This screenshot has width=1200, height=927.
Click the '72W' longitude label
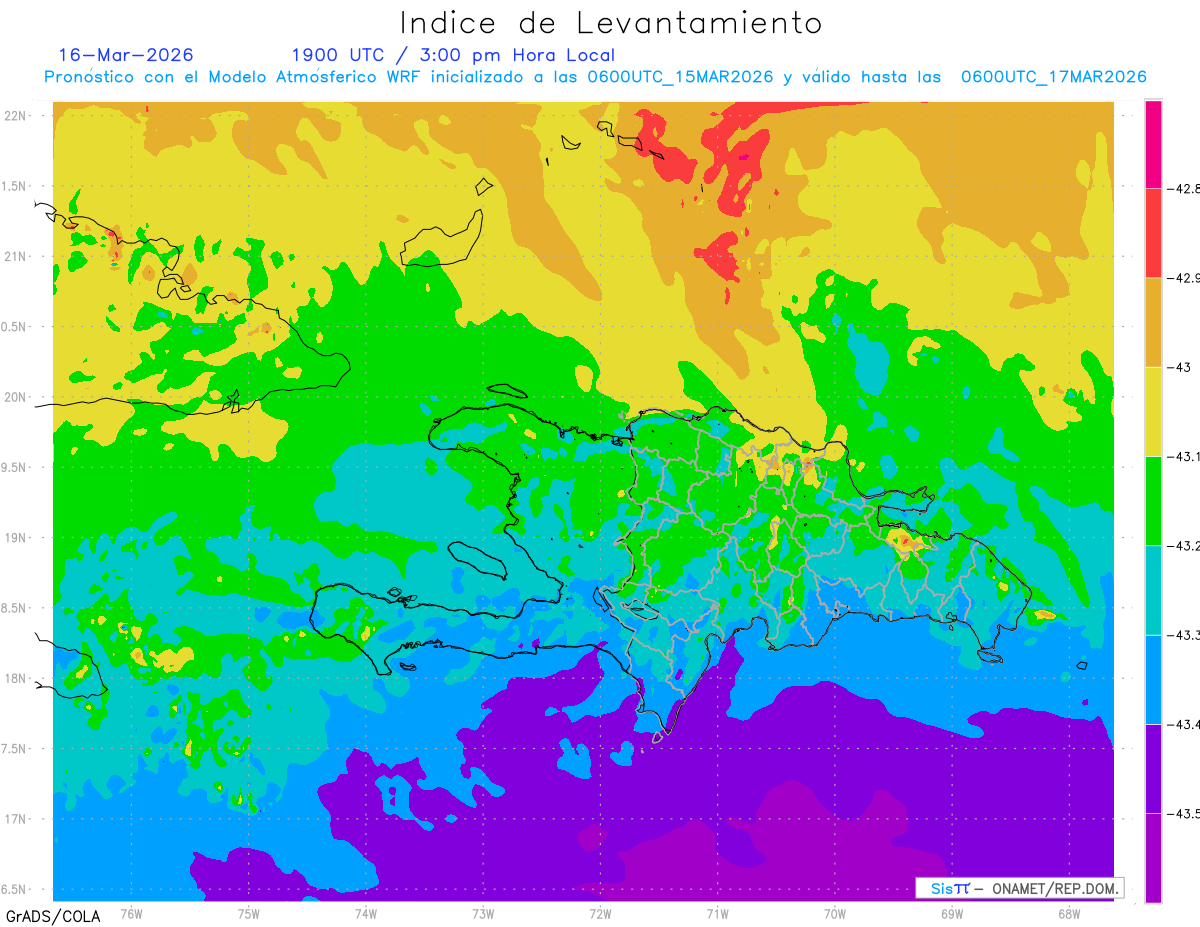coord(600,914)
